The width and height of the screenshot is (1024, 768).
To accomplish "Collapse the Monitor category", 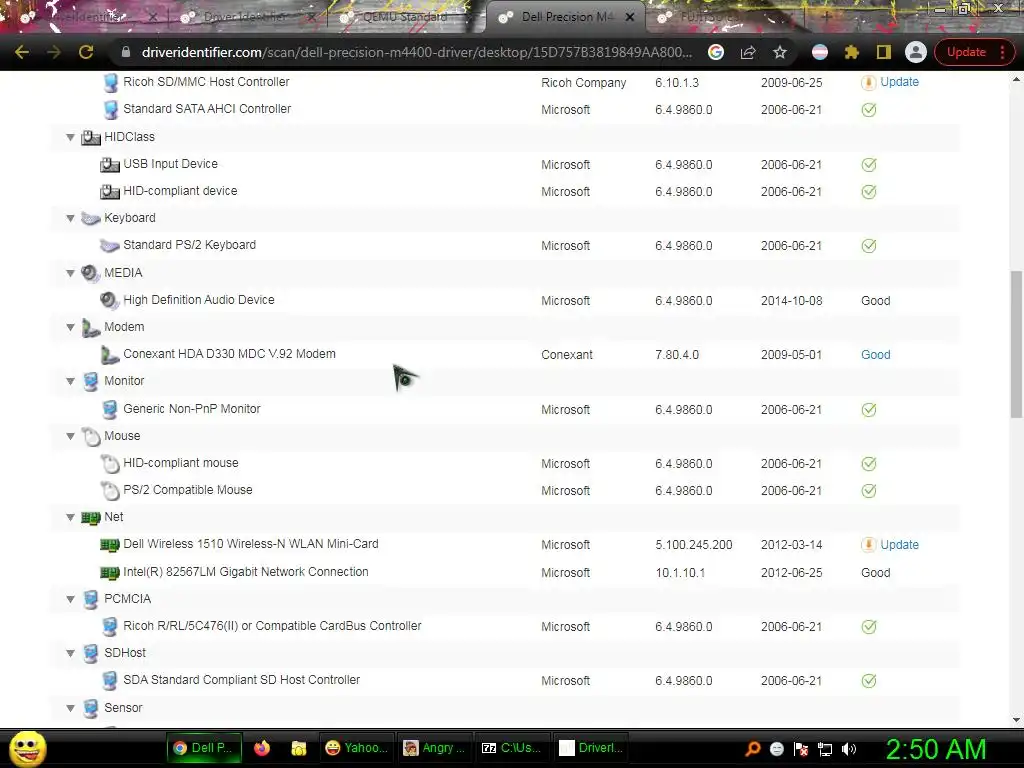I will (x=70, y=381).
